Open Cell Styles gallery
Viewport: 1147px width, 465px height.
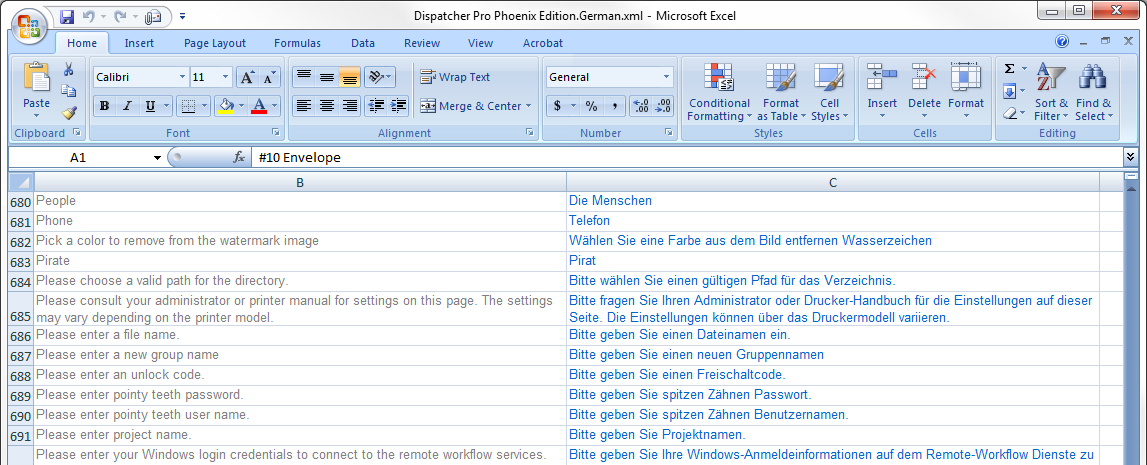830,91
